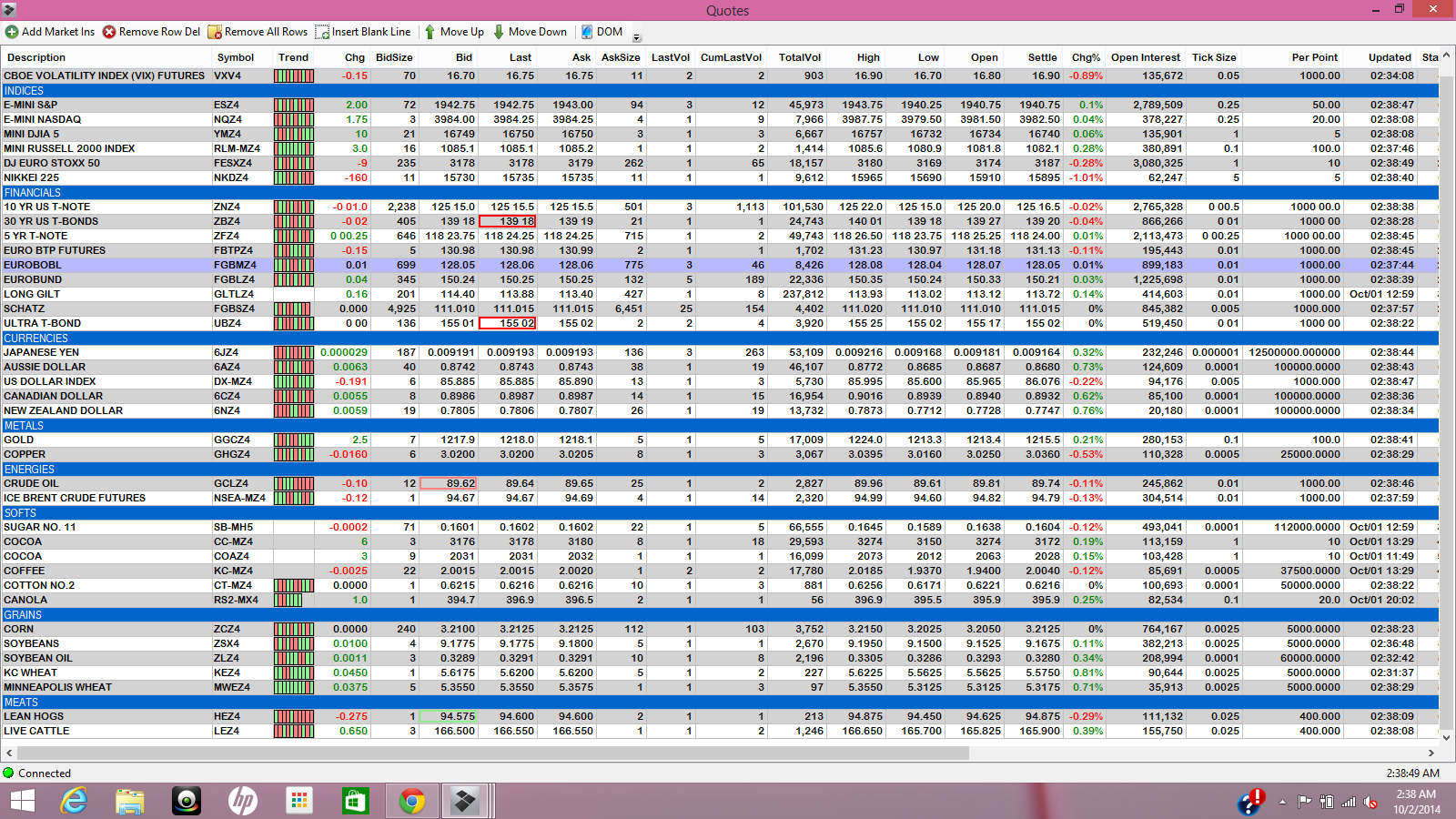Select the FINANCIALS section header row
The image size is (1456, 819).
click(720, 192)
